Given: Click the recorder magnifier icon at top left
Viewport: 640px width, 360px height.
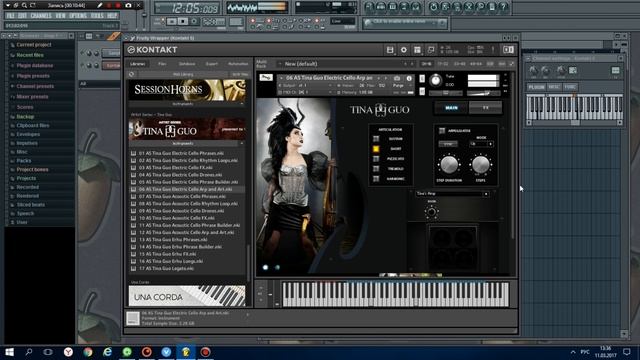Looking at the screenshot, I should (24, 5).
